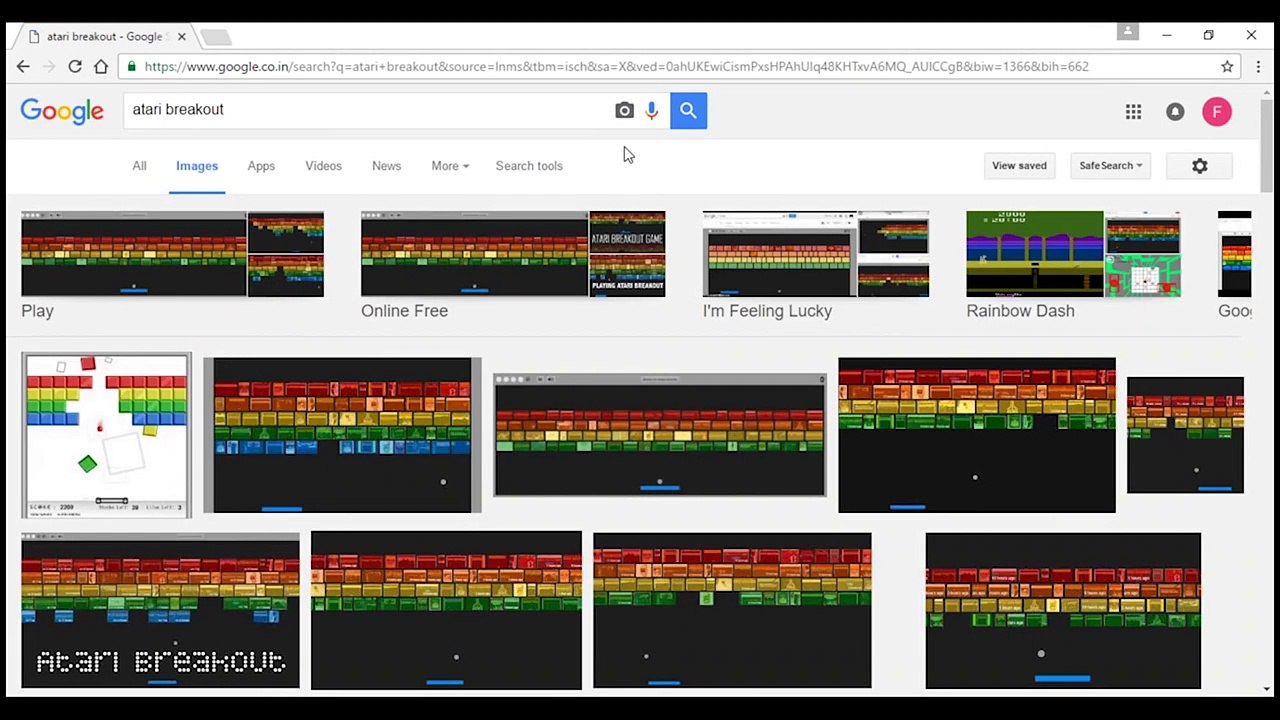Activate the atari breakout browser tab
1280x720 pixels.
coord(105,37)
